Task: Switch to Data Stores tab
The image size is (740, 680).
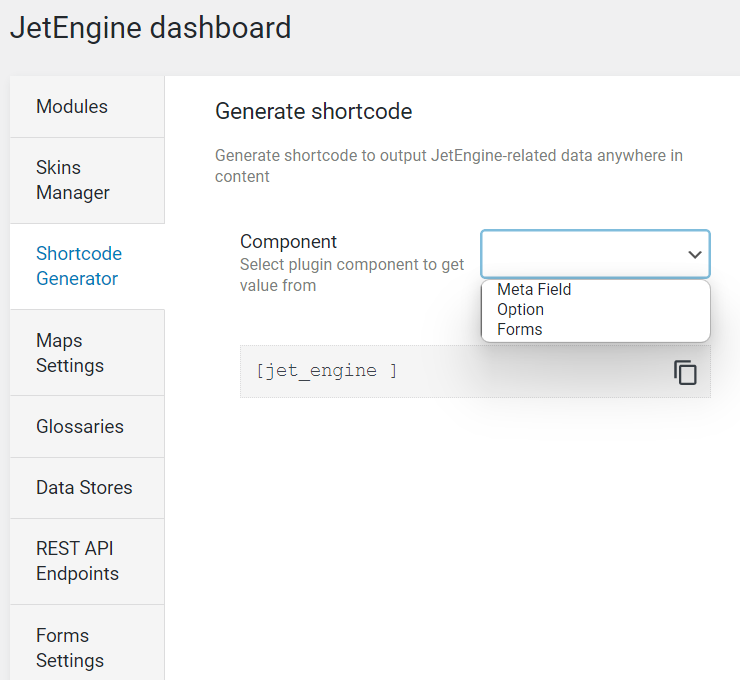Action: pyautogui.click(x=87, y=487)
